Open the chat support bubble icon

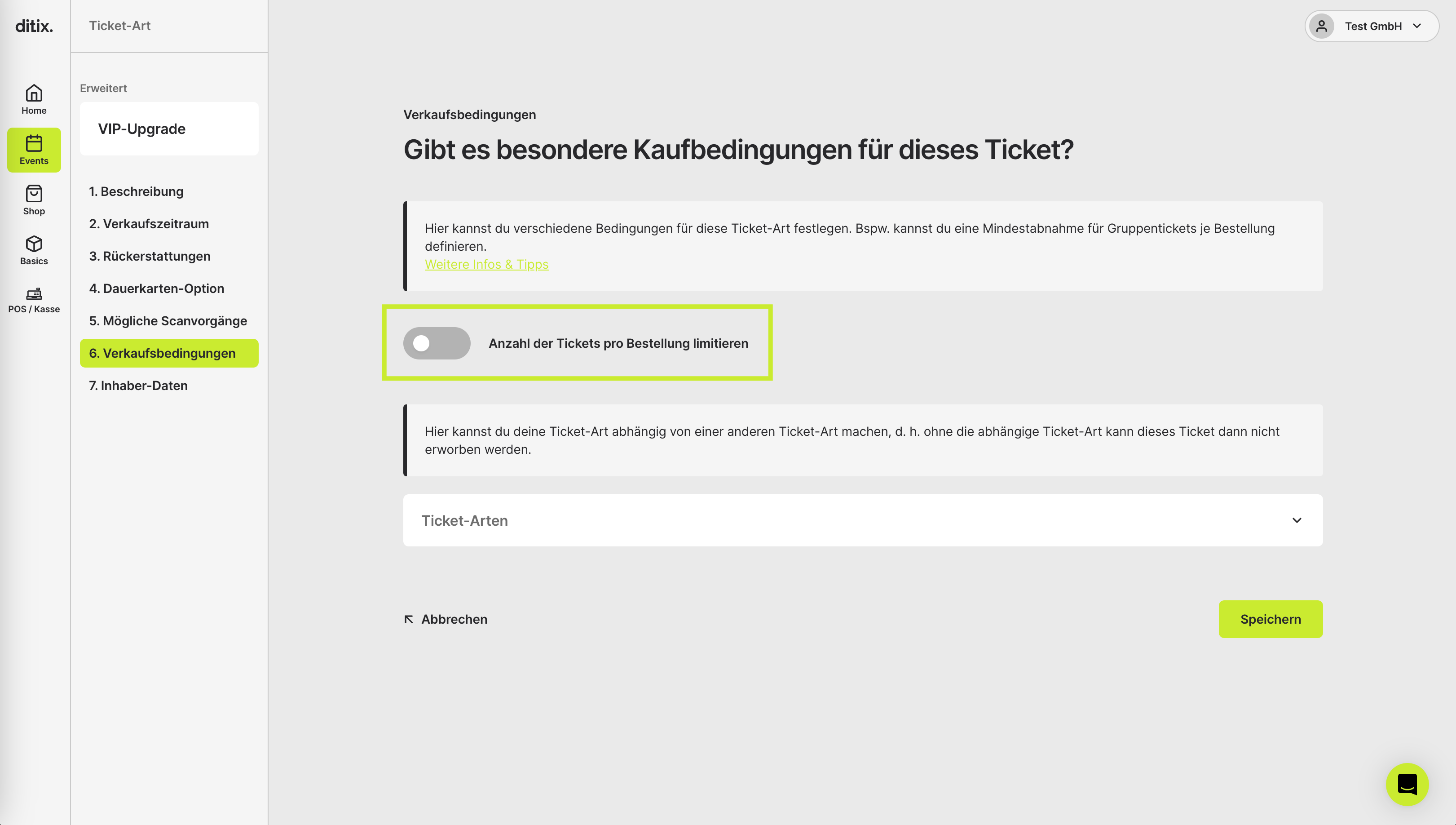[x=1407, y=784]
